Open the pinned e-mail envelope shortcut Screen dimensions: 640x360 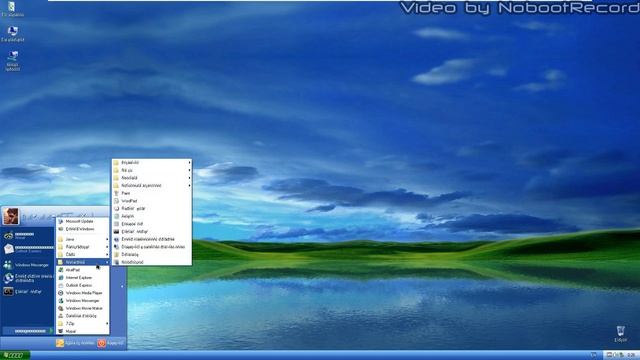pyautogui.click(x=27, y=249)
